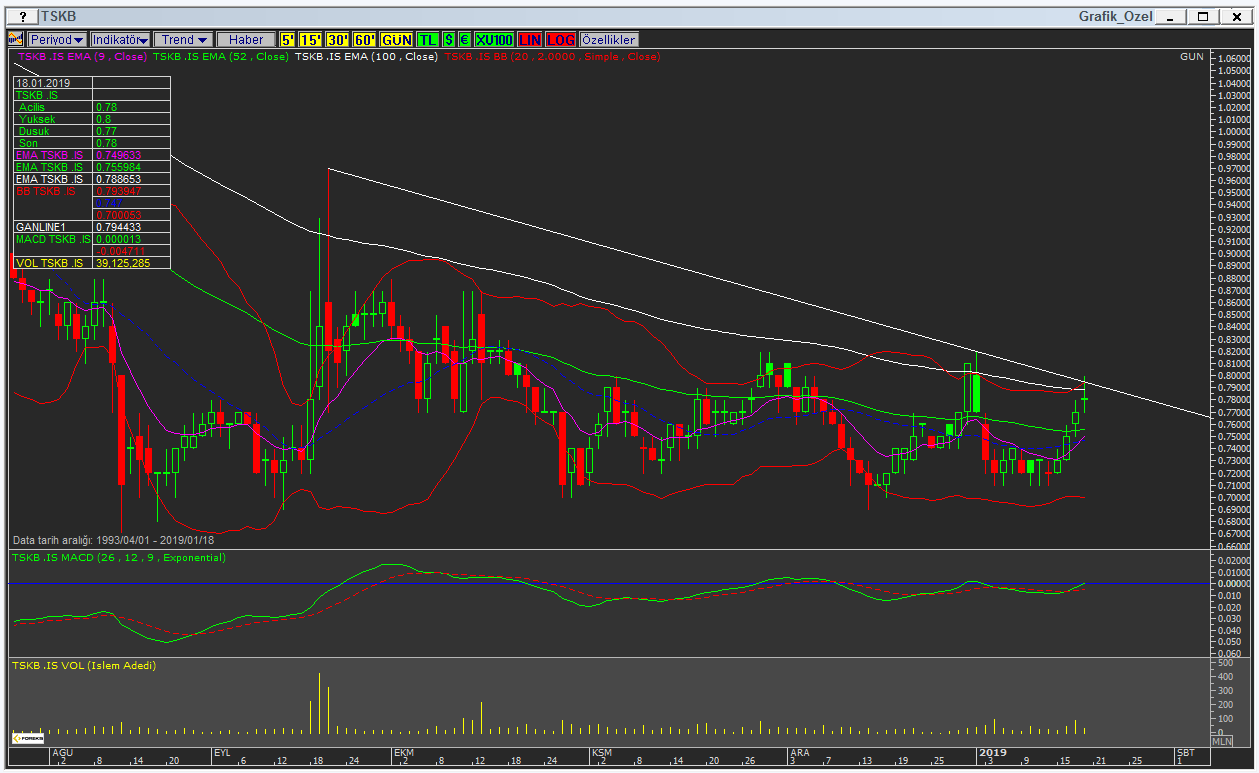Maximize the Grafik_Ozel chart window
Image resolution: width=1259 pixels, height=773 pixels.
pyautogui.click(x=1203, y=17)
